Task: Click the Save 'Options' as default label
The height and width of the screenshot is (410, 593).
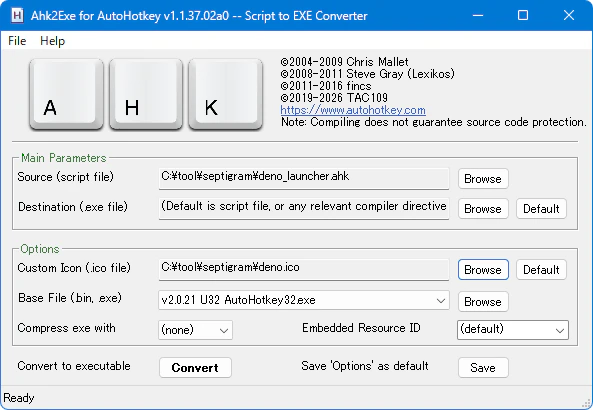Action: click(365, 366)
